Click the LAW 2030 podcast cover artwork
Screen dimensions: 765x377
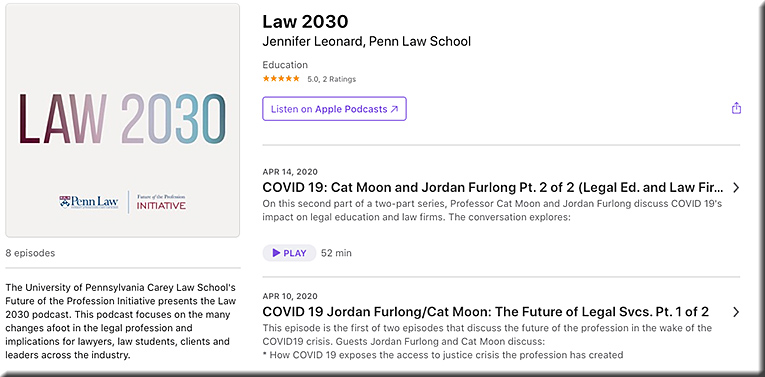[x=122, y=120]
